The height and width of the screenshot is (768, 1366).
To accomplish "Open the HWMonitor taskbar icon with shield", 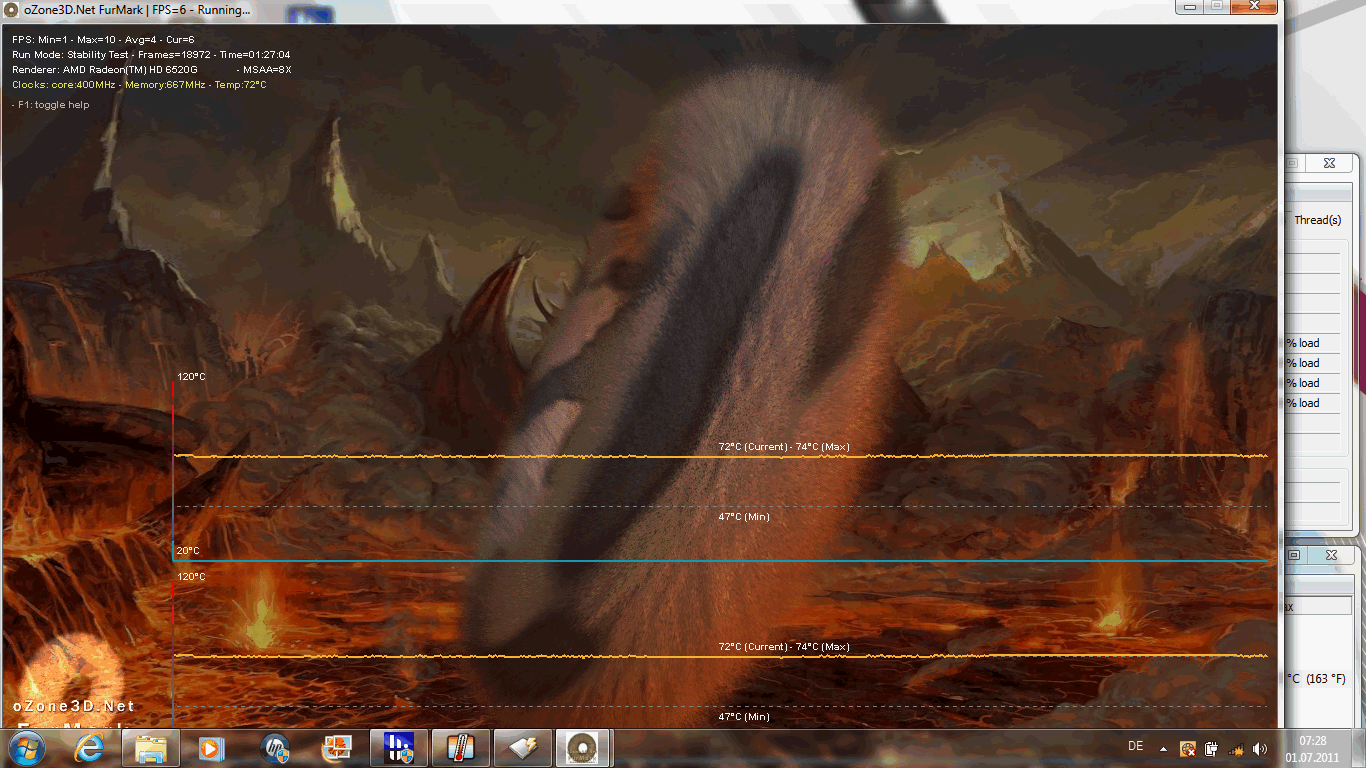I will pyautogui.click(x=398, y=748).
